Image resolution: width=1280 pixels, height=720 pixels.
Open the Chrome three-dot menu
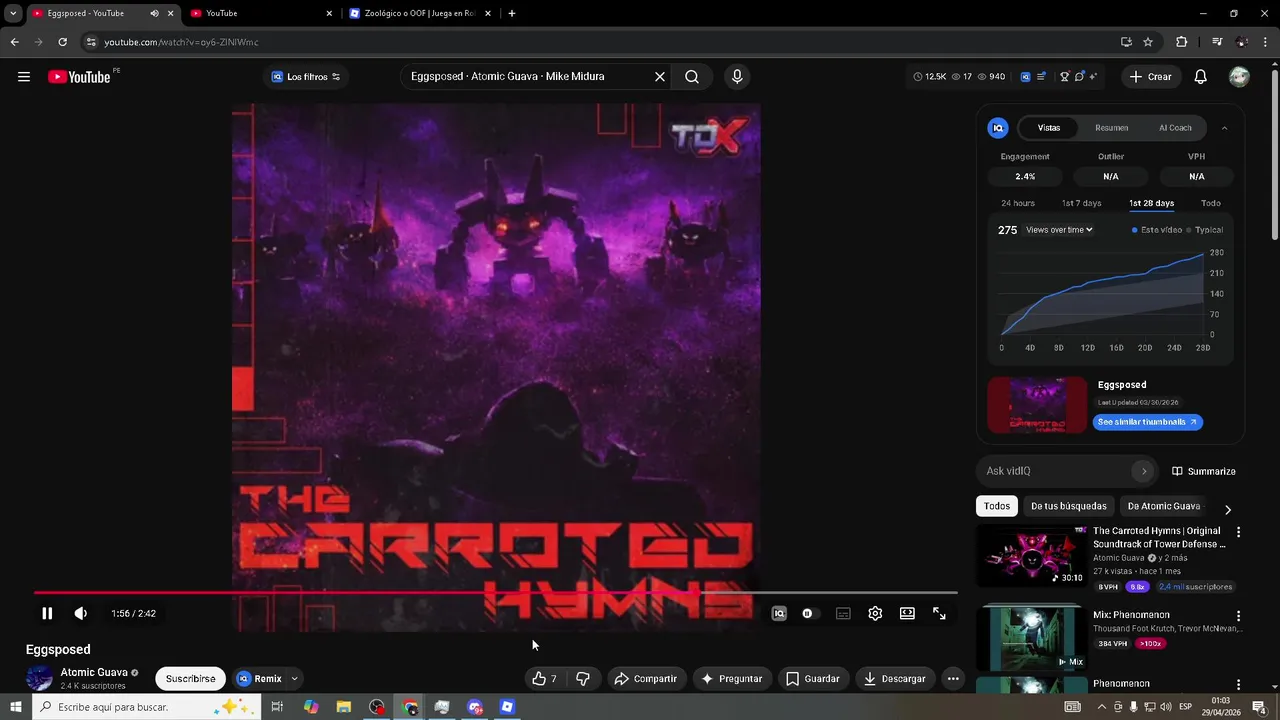[1266, 42]
